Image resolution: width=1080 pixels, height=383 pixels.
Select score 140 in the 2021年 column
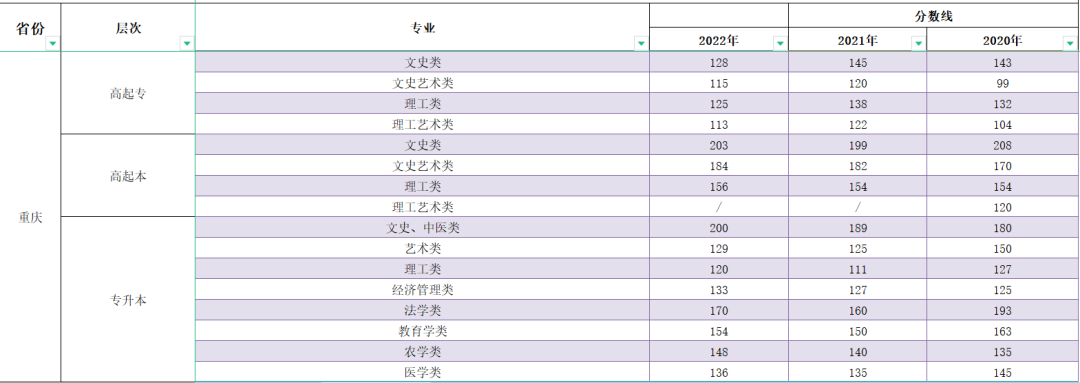[858, 352]
